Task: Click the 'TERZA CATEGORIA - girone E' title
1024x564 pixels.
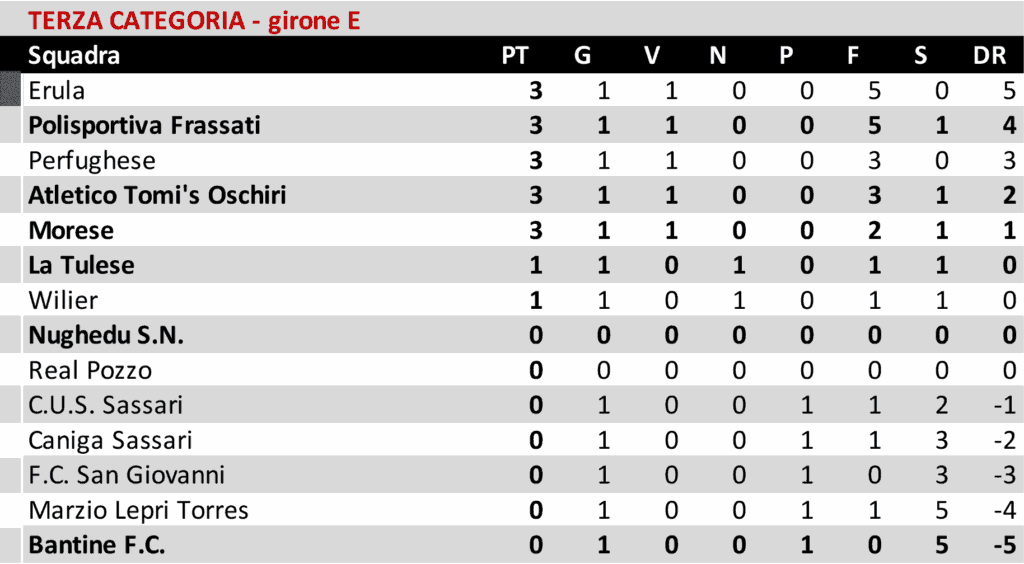Action: 194,20
